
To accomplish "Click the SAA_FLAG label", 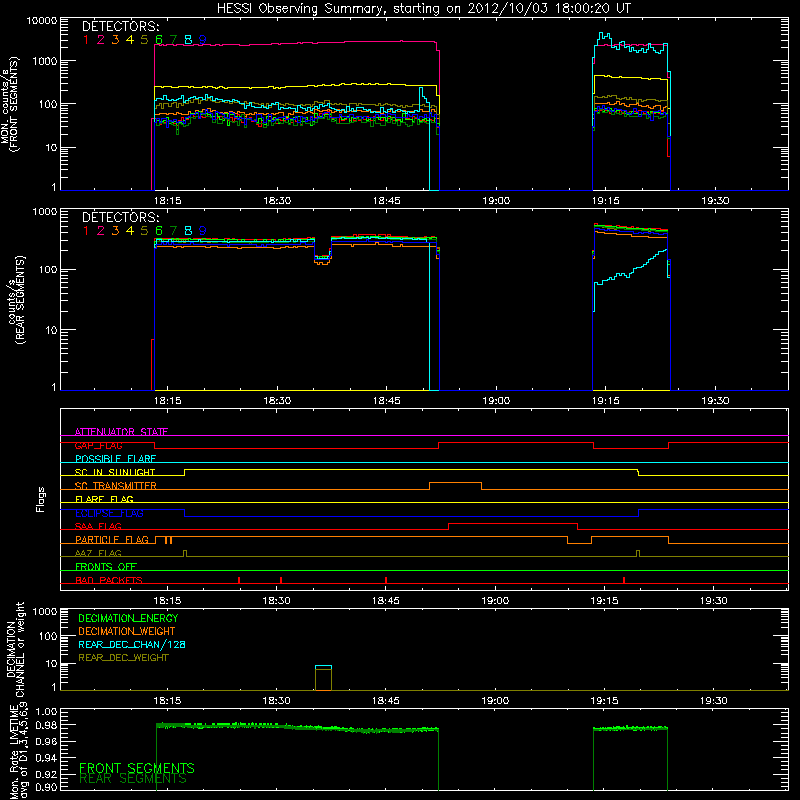I will click(98, 526).
